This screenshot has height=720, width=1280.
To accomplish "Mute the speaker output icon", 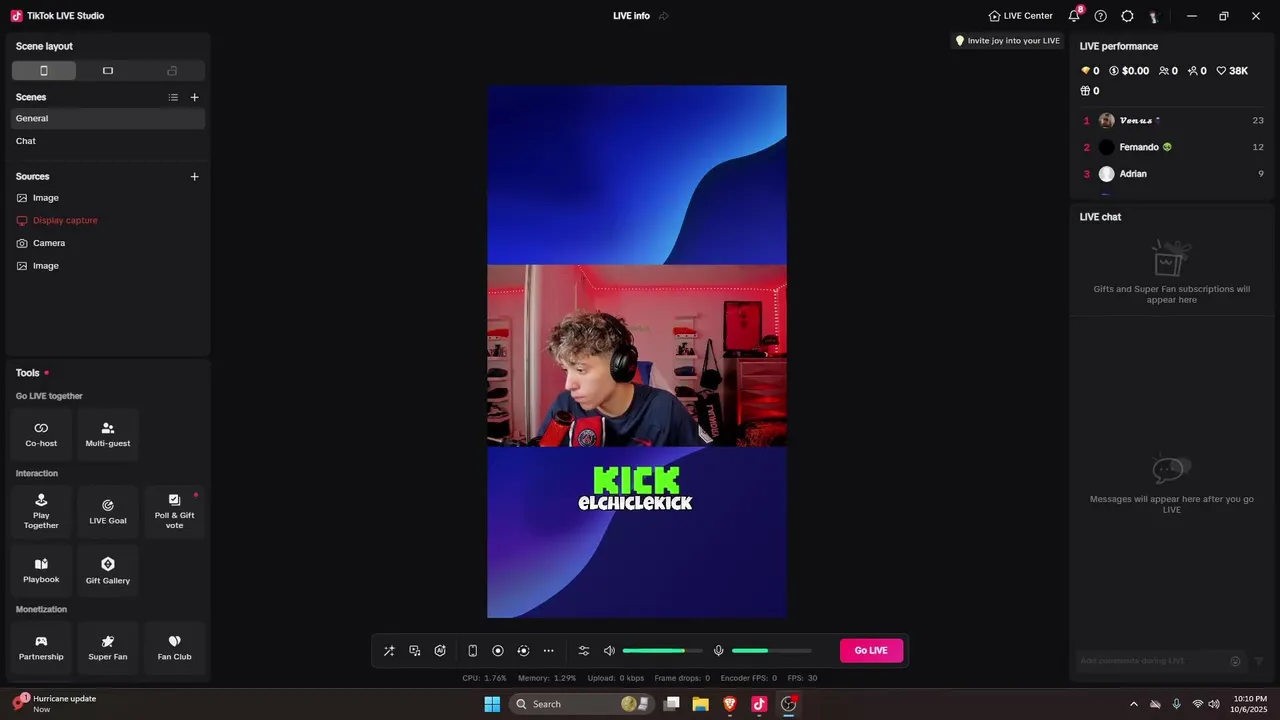I will 609,651.
